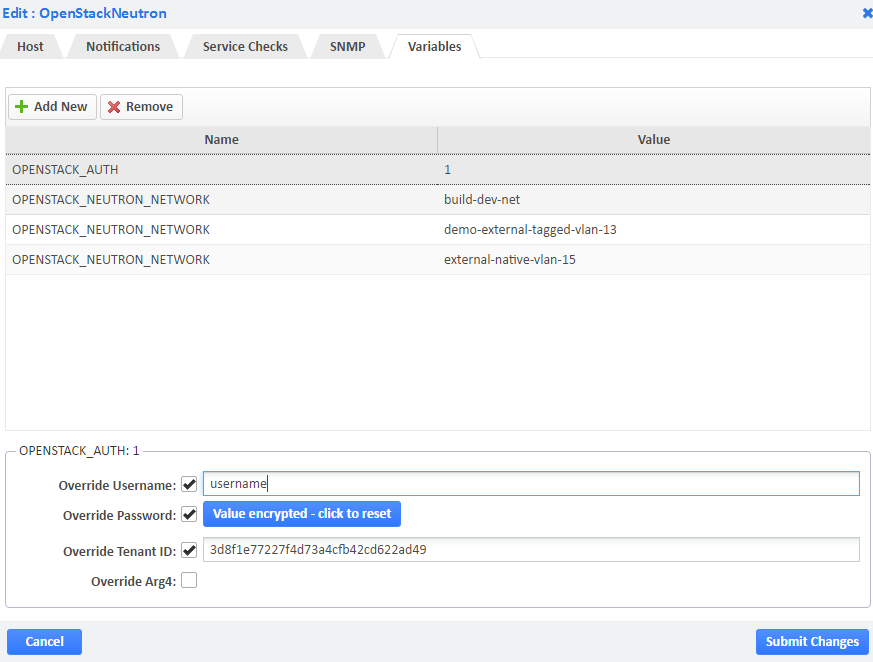
Task: Click the Cancel button
Action: click(x=44, y=641)
